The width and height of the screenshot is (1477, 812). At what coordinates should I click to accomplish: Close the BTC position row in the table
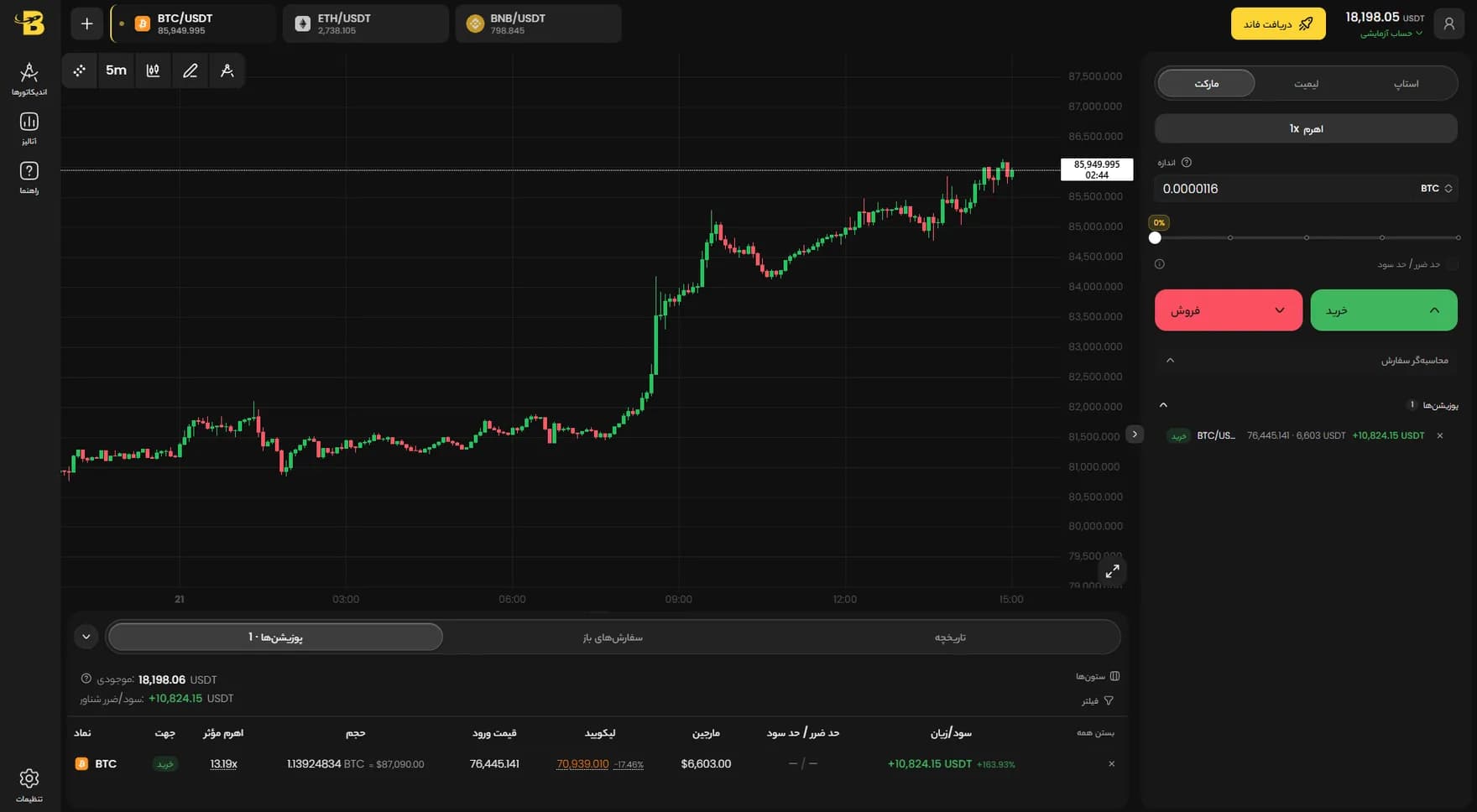1112,764
